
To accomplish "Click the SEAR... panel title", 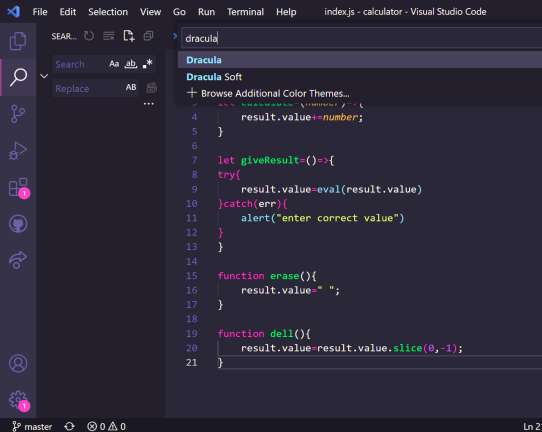I will 64,36.
